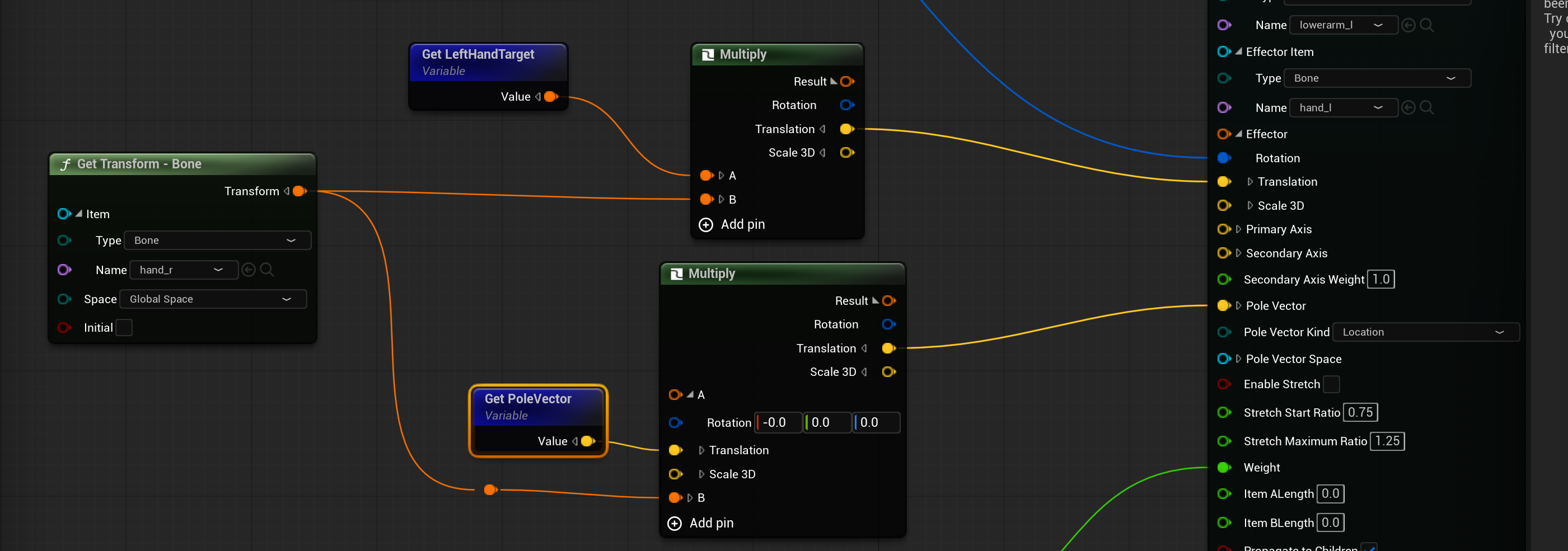Click Add pin on the upper Multiply node

click(x=732, y=224)
